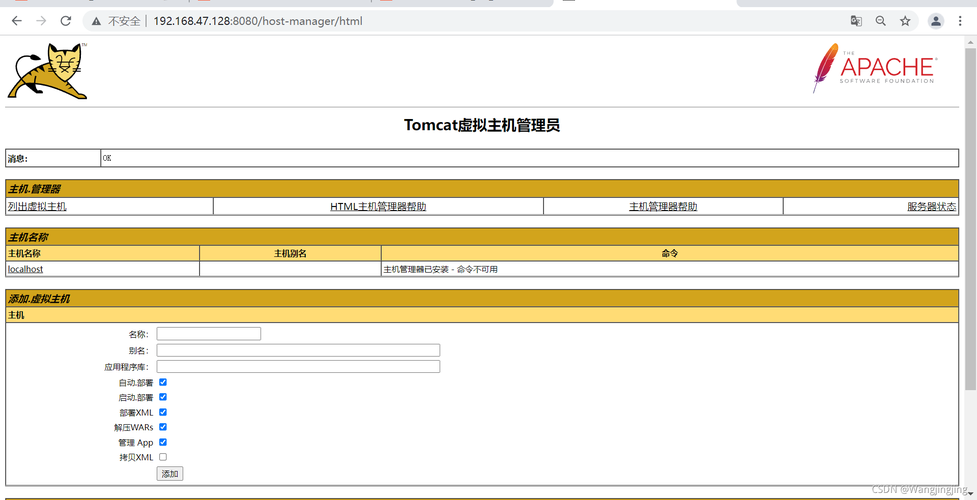Click the 添加 button

(x=170, y=474)
